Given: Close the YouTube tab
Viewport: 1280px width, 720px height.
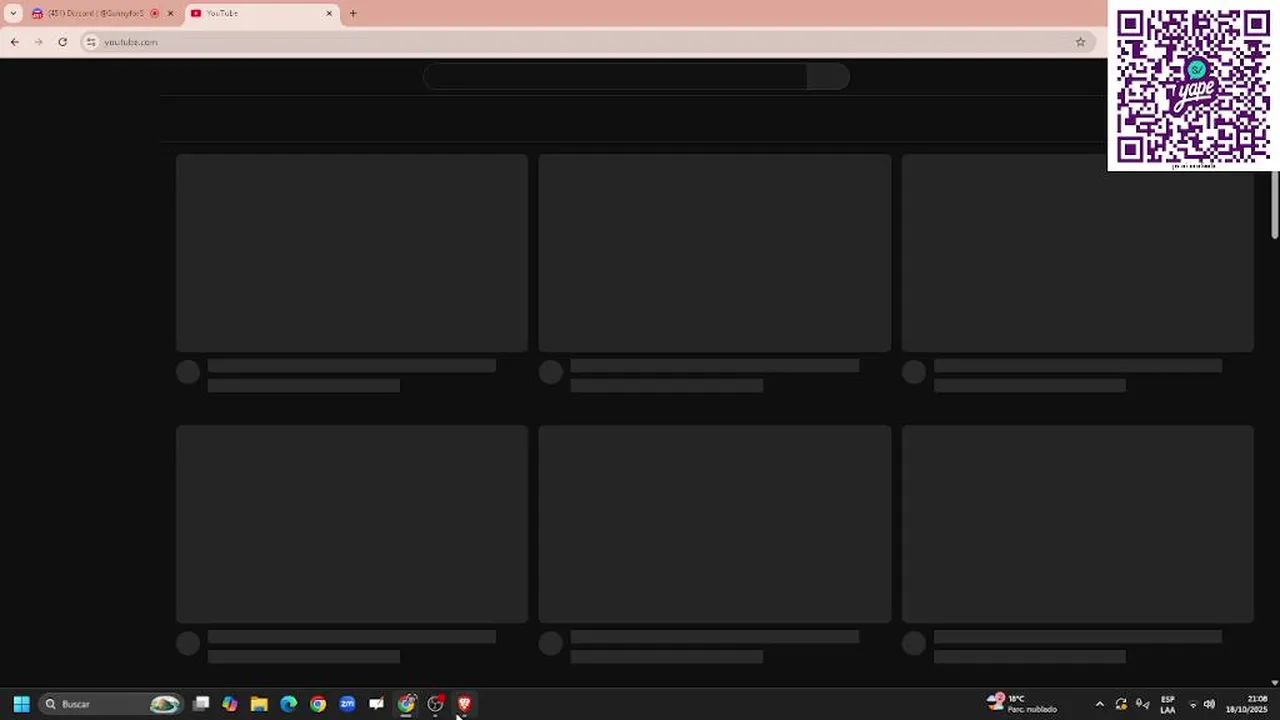Looking at the screenshot, I should click(x=329, y=13).
